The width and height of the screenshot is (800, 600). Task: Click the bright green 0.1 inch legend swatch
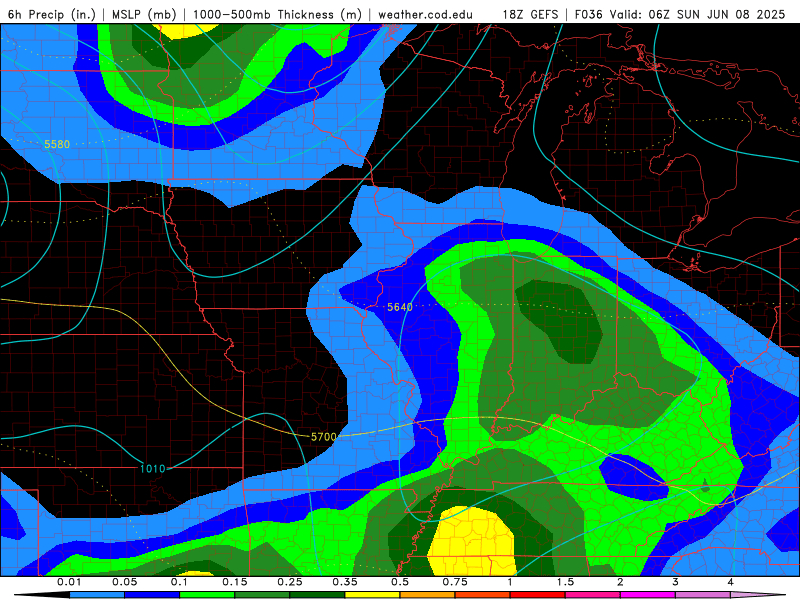[x=207, y=595]
